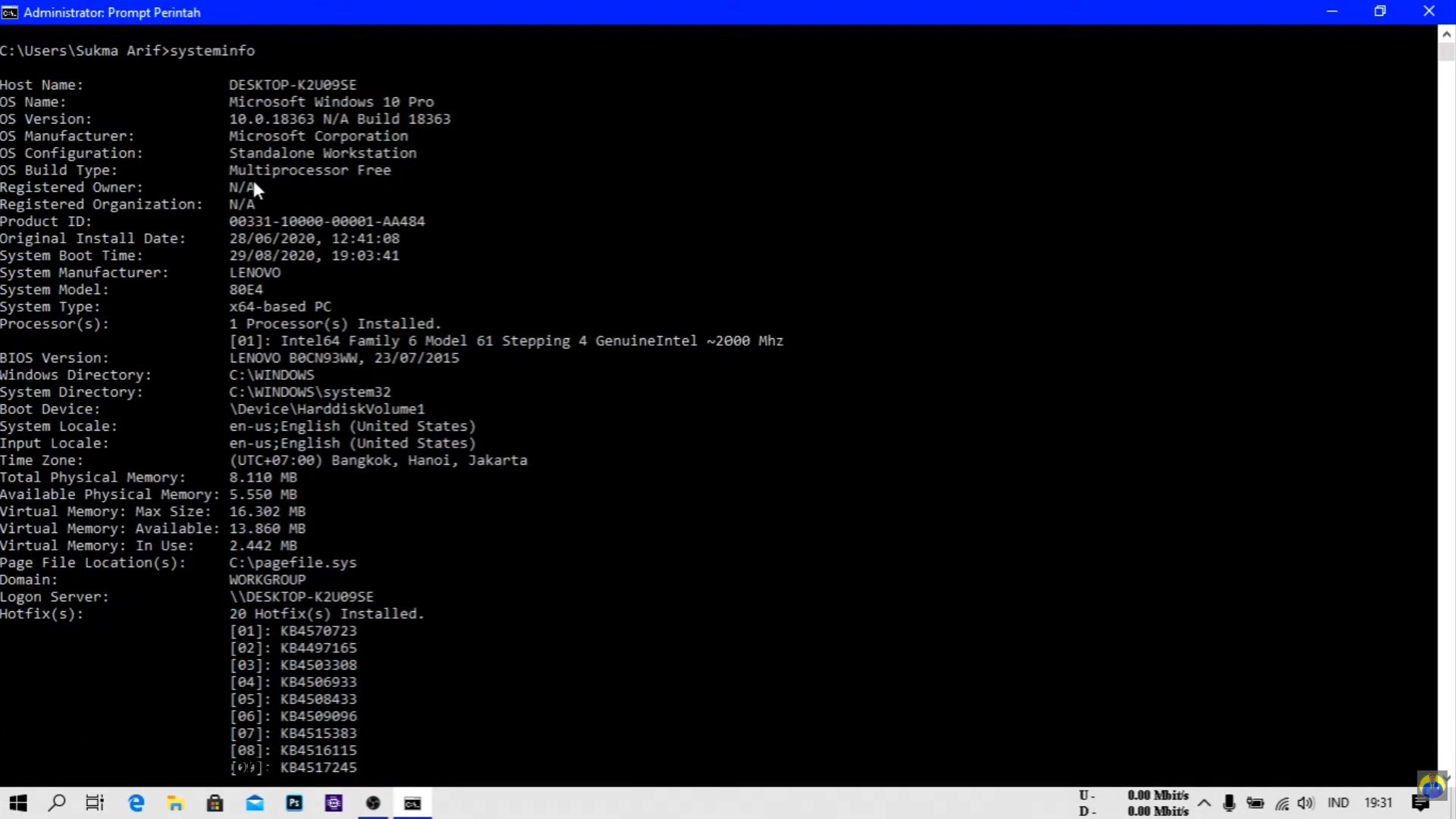This screenshot has height=819, width=1456.
Task: Click the microphone tray icon
Action: [1229, 803]
